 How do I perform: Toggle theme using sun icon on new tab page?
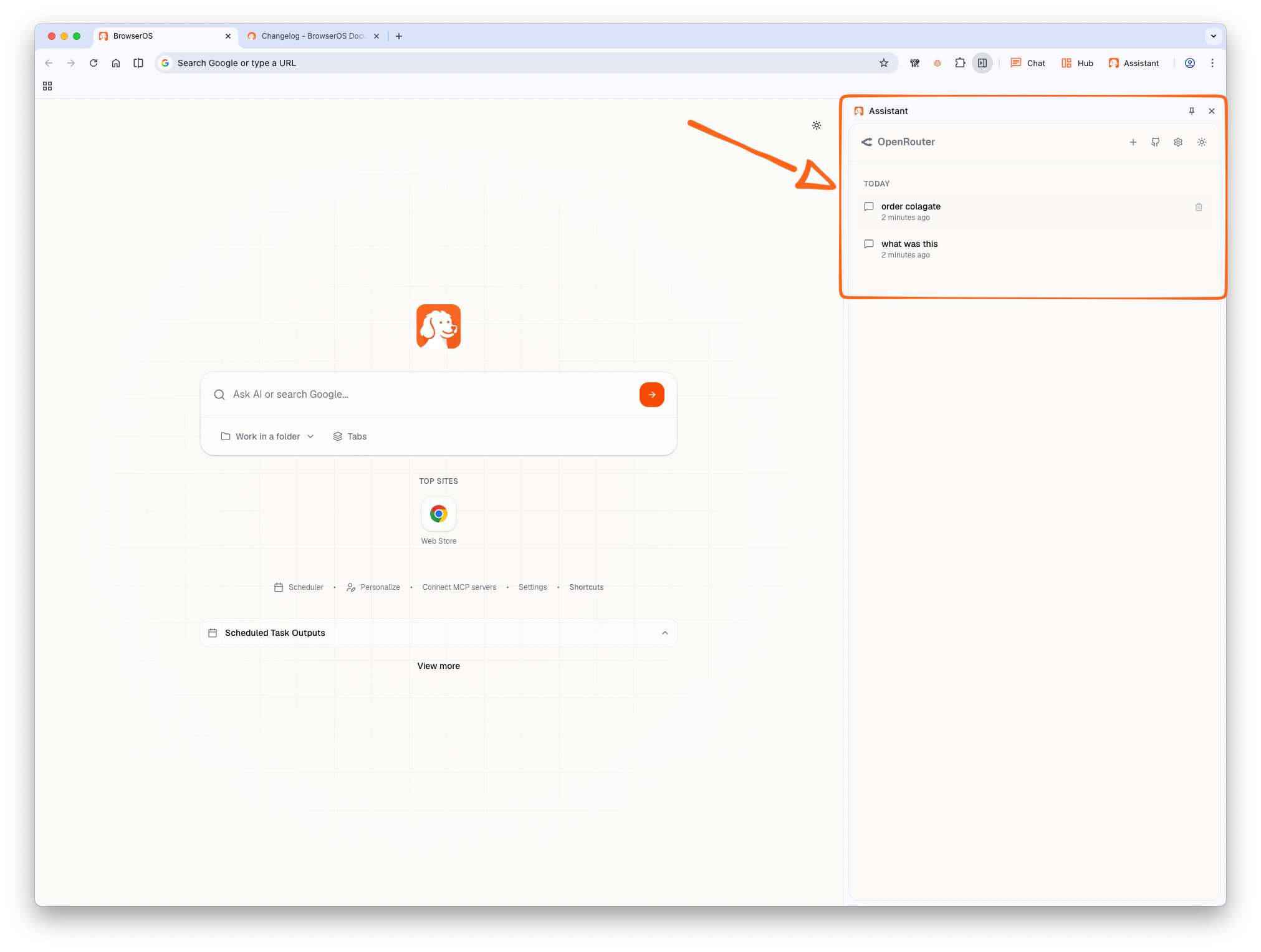(816, 125)
